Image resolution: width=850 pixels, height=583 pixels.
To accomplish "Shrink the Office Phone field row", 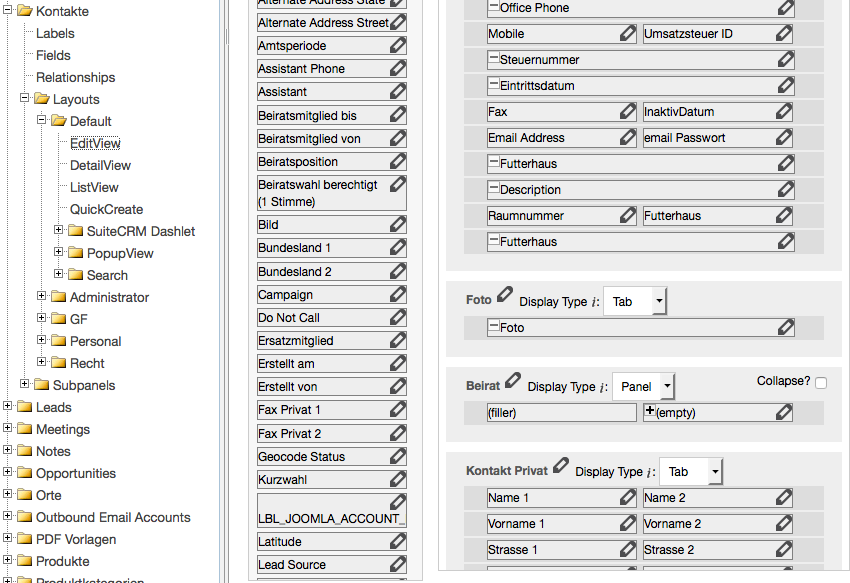I will click(x=494, y=6).
